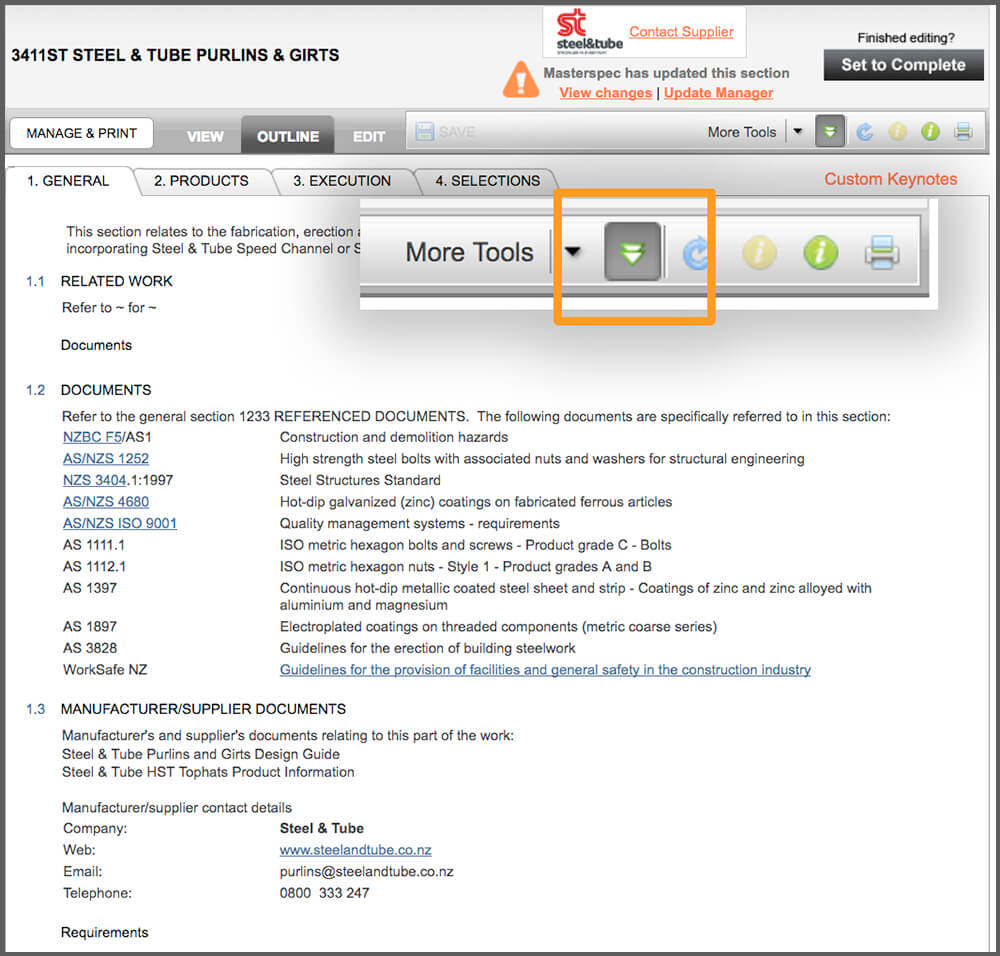
Task: Open the More Tools dropdown arrow in the small toolbar
Action: pyautogui.click(x=798, y=132)
